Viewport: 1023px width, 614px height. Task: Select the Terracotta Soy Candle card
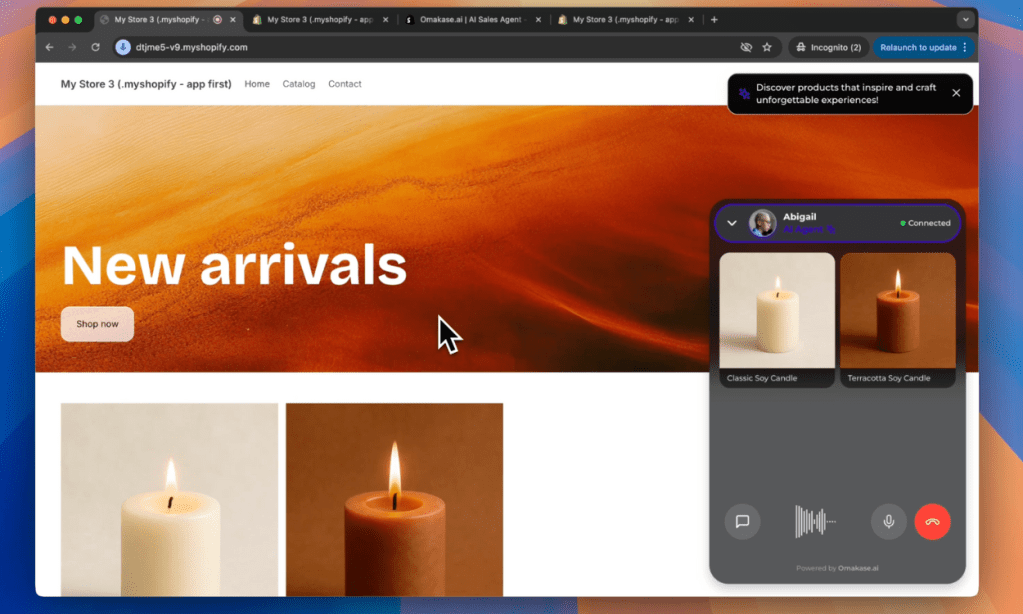(x=897, y=319)
